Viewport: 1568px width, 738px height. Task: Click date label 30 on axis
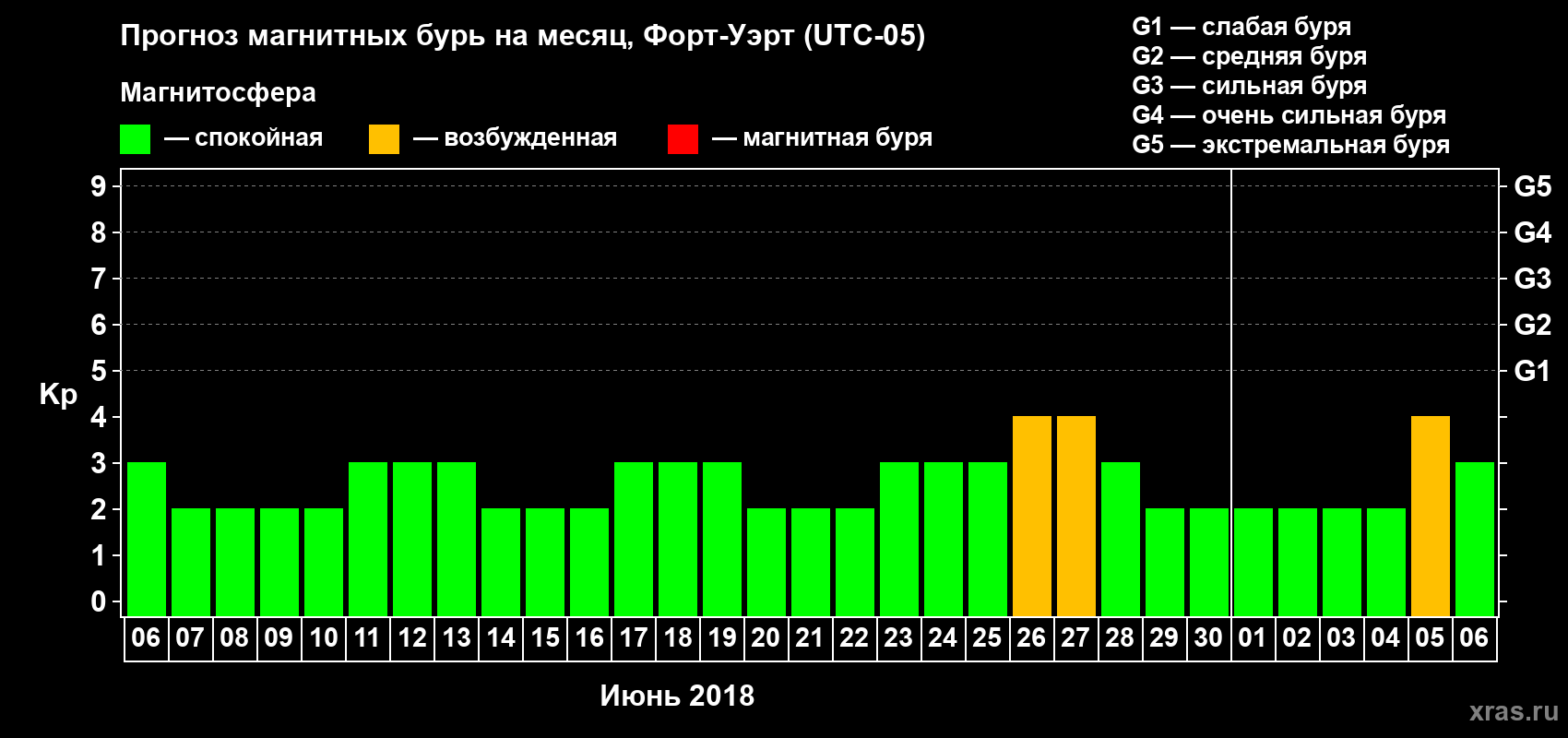1208,638
